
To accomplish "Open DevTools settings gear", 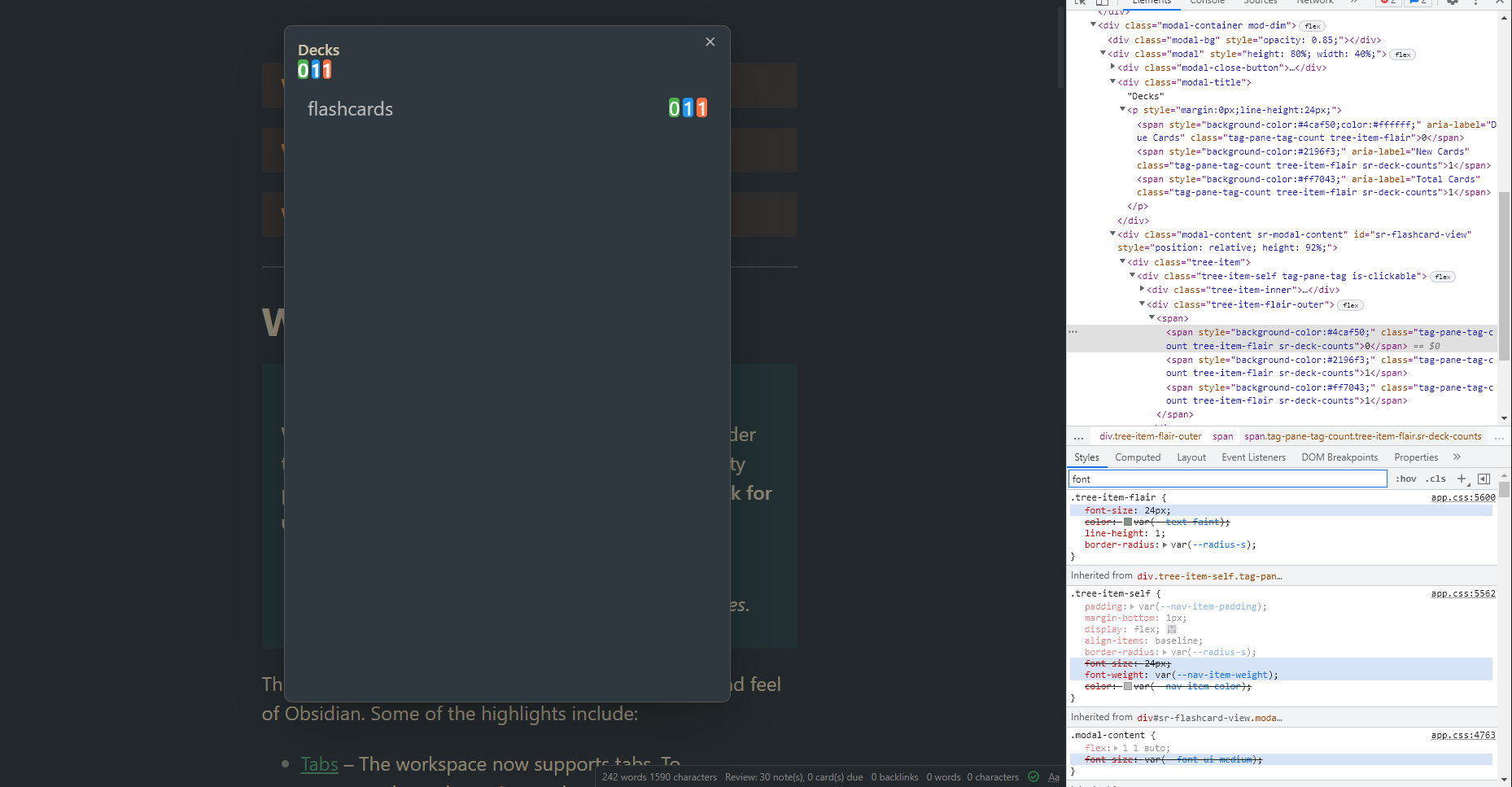I will (1453, 3).
